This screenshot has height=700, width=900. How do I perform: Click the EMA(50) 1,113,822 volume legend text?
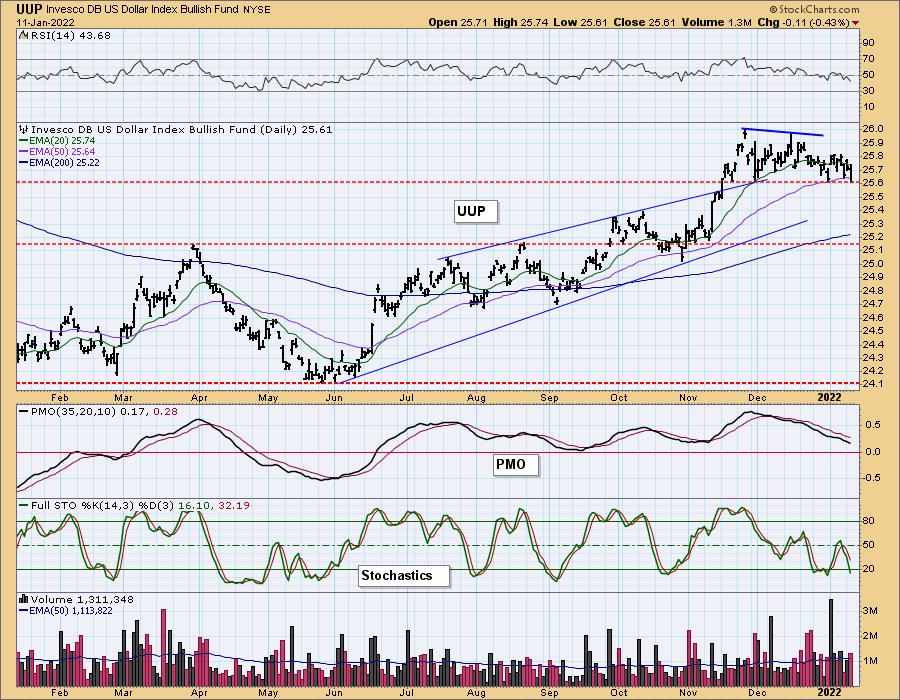pyautogui.click(x=71, y=610)
